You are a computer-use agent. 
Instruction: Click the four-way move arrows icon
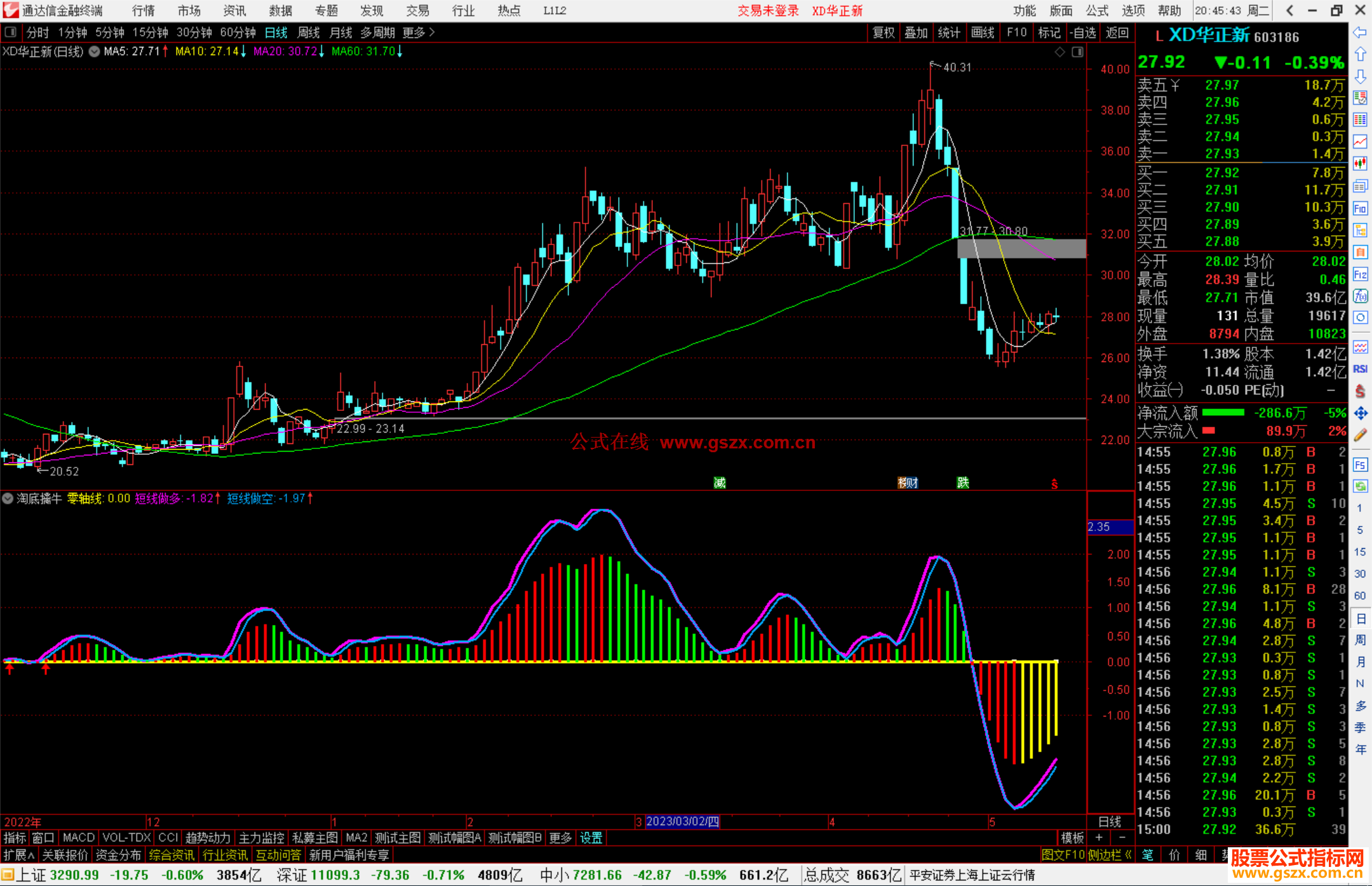click(1360, 413)
